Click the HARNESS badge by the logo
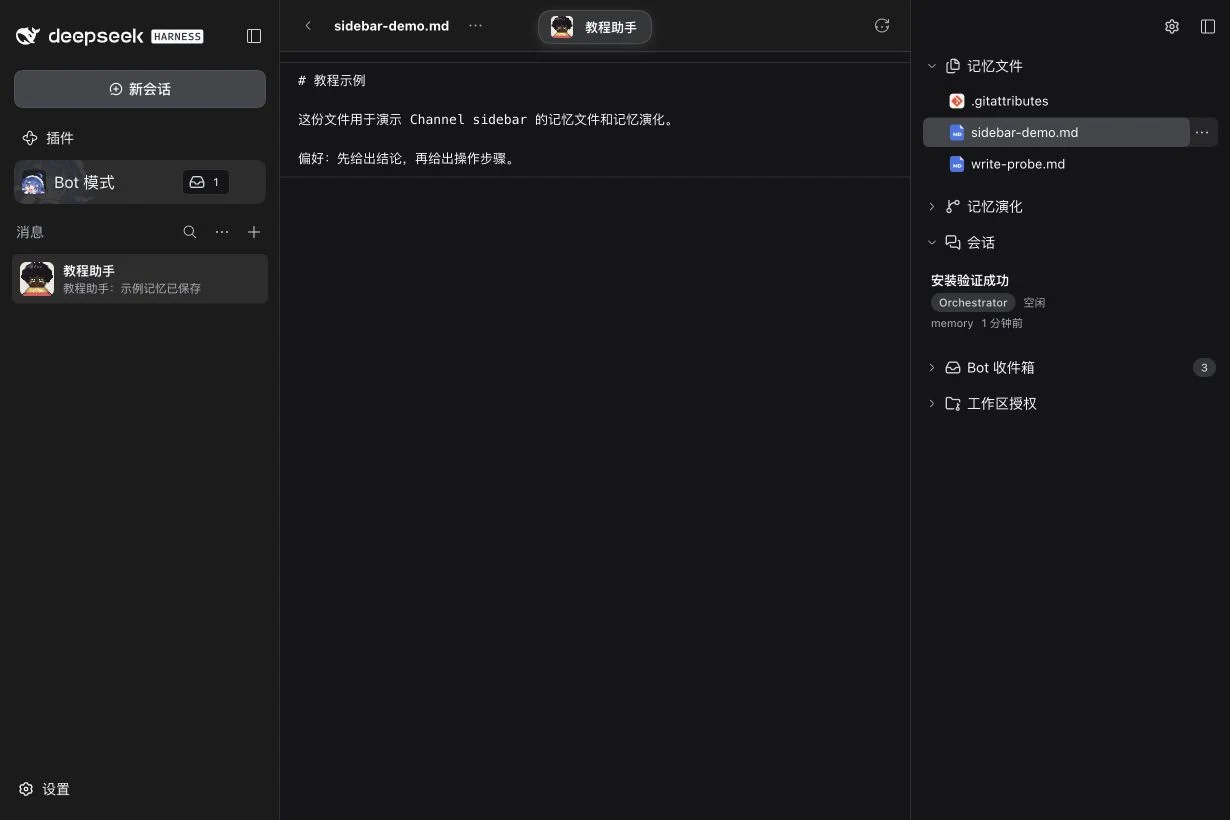The image size is (1230, 820). [x=177, y=36]
